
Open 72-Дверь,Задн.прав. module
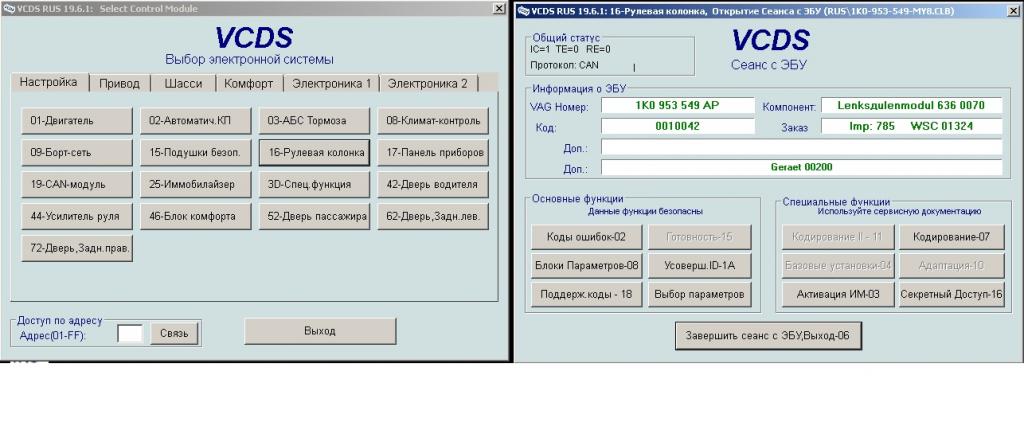click(77, 248)
